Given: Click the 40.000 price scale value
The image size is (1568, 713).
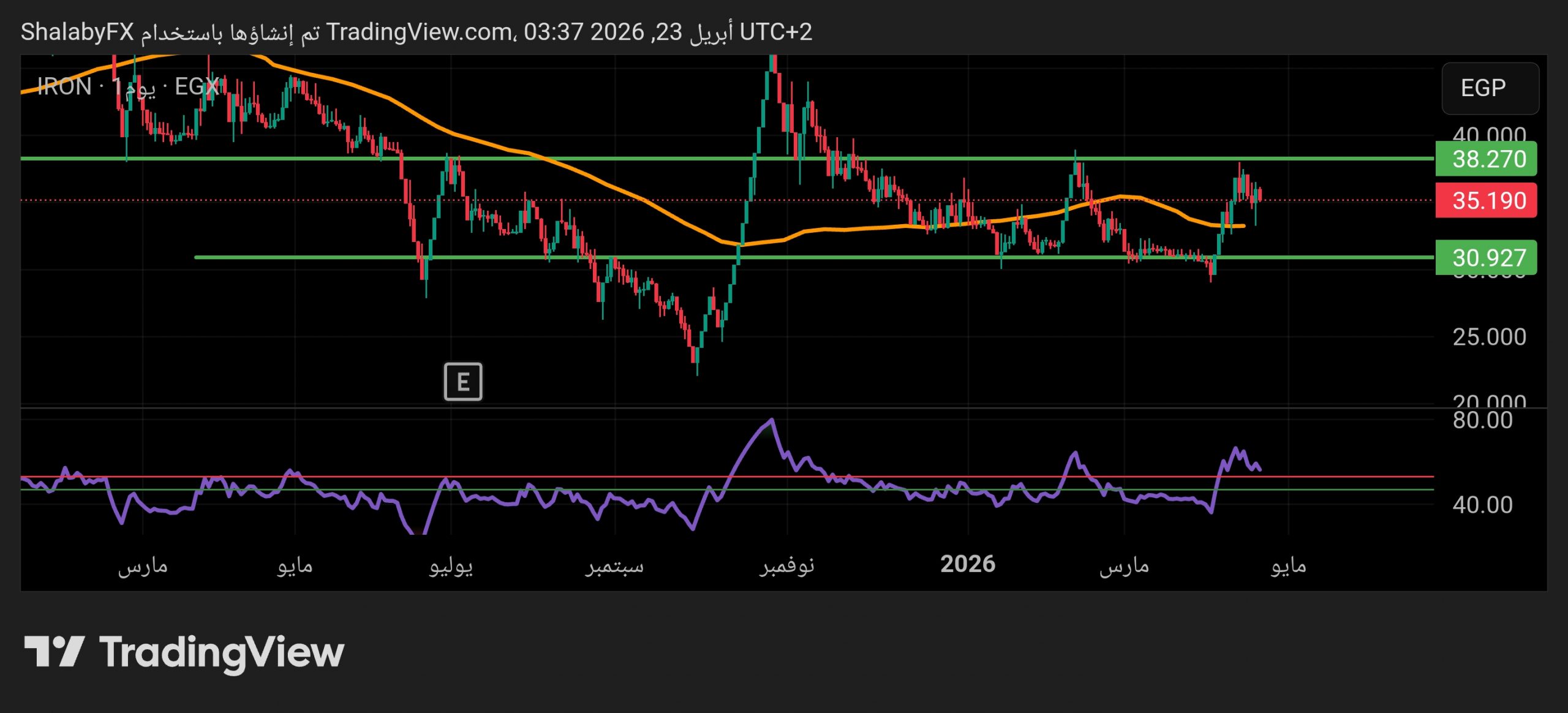Looking at the screenshot, I should (1489, 134).
